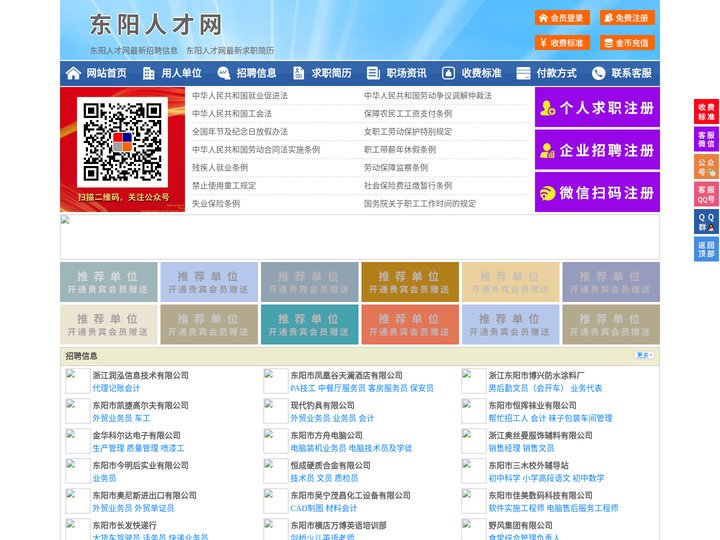Click the 东阳人才网最新招聘信息 header link
Viewport: 720px width, 540px height.
click(134, 51)
